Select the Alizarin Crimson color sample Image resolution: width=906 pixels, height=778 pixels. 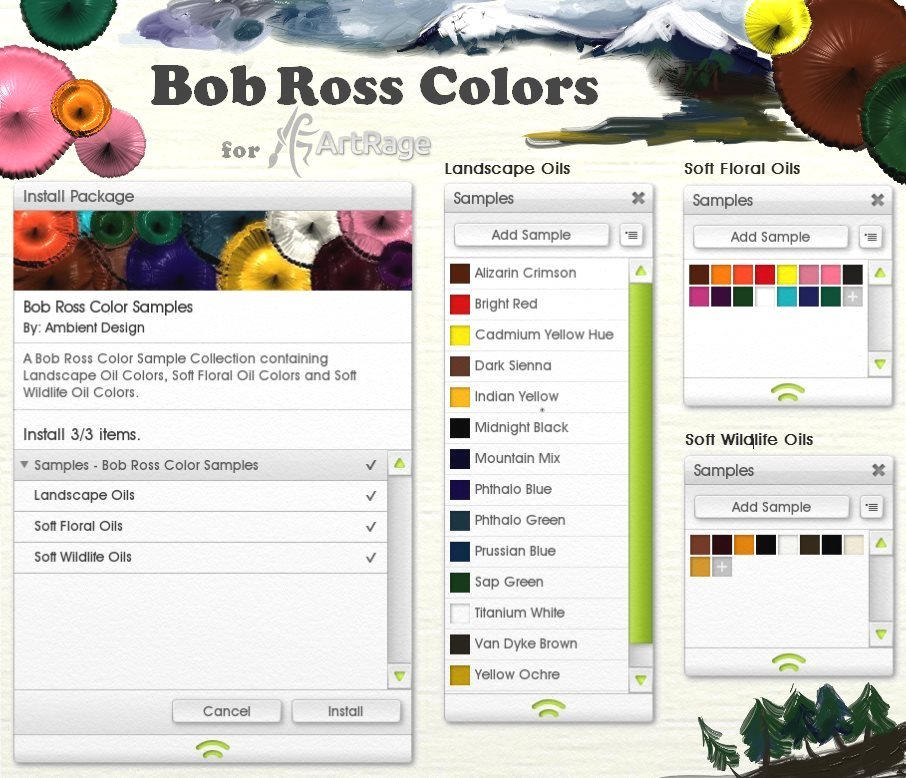[x=537, y=273]
